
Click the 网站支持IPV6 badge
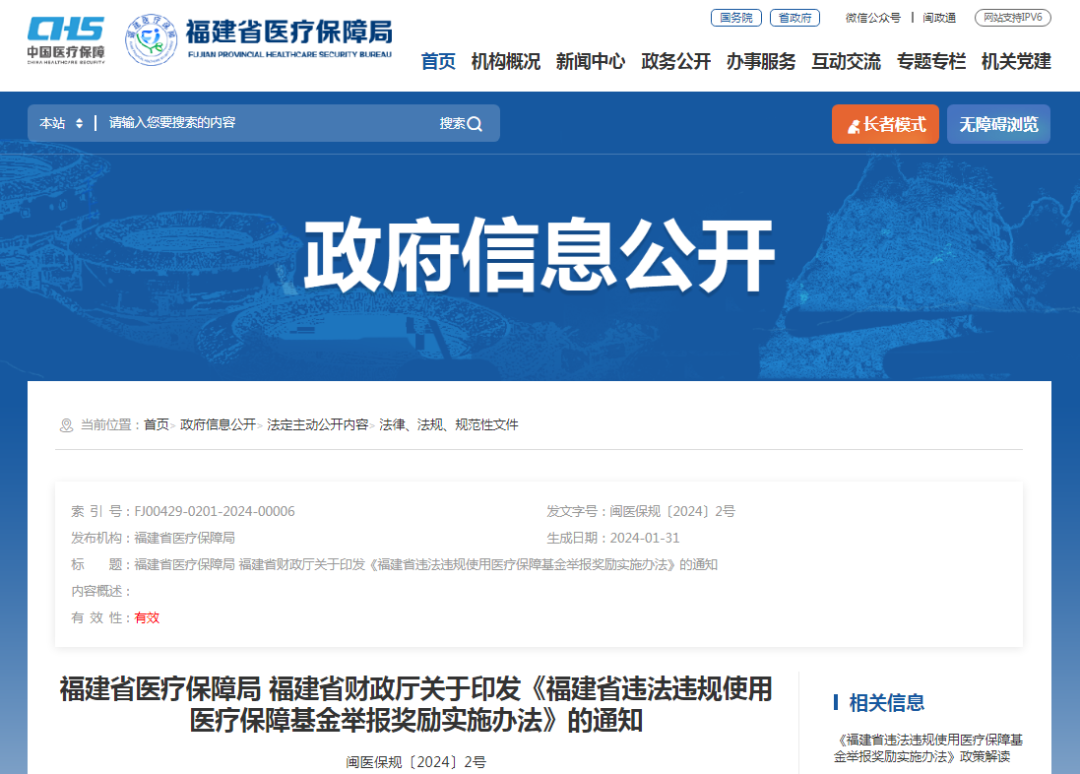(1012, 18)
